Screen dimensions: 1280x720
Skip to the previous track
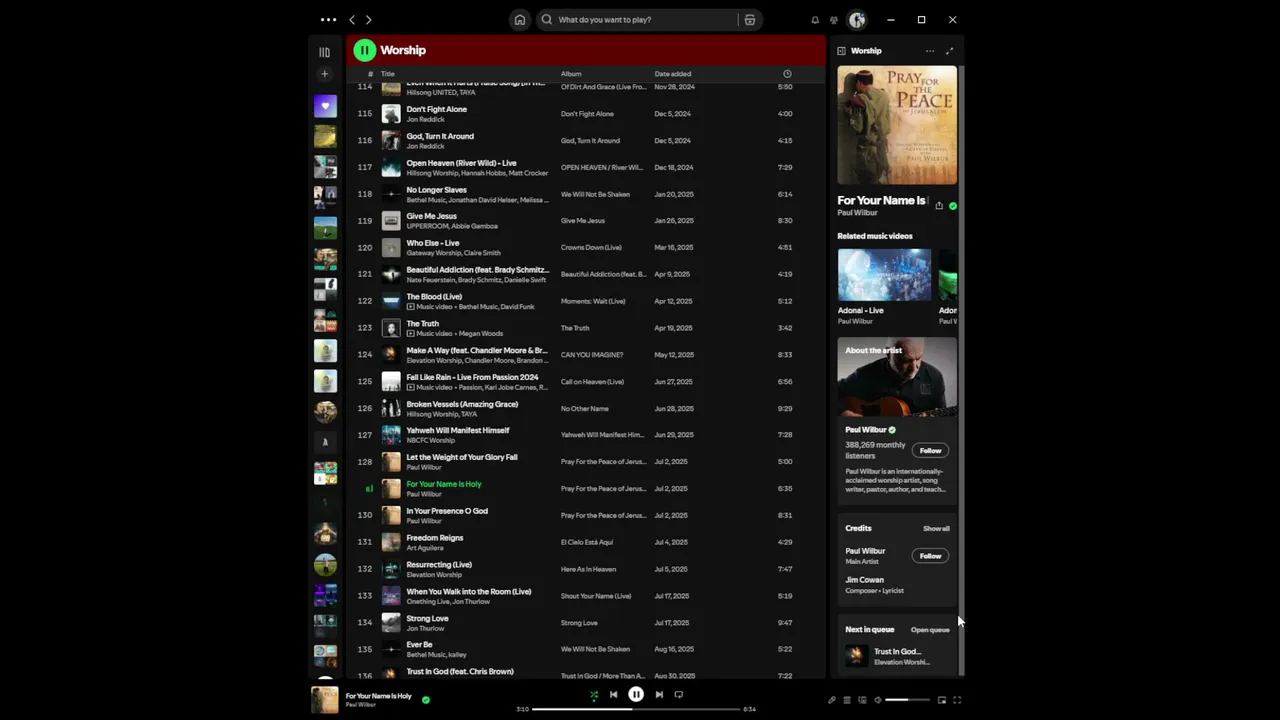(614, 695)
